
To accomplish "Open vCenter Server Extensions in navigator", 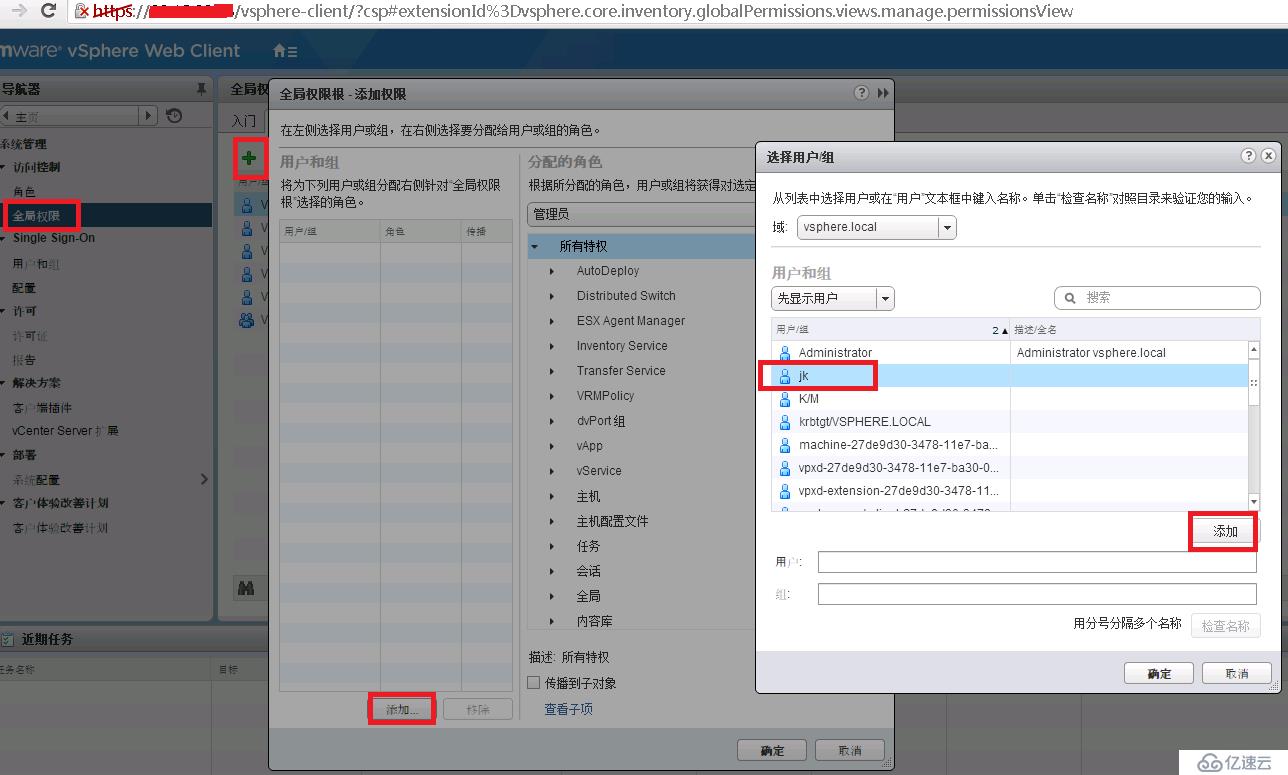I will (65, 431).
